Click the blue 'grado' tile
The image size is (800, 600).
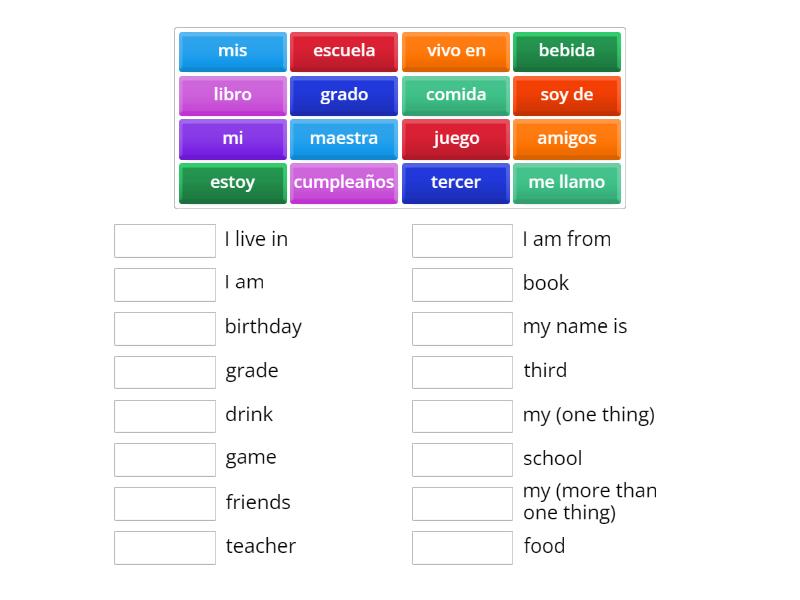pyautogui.click(x=344, y=95)
